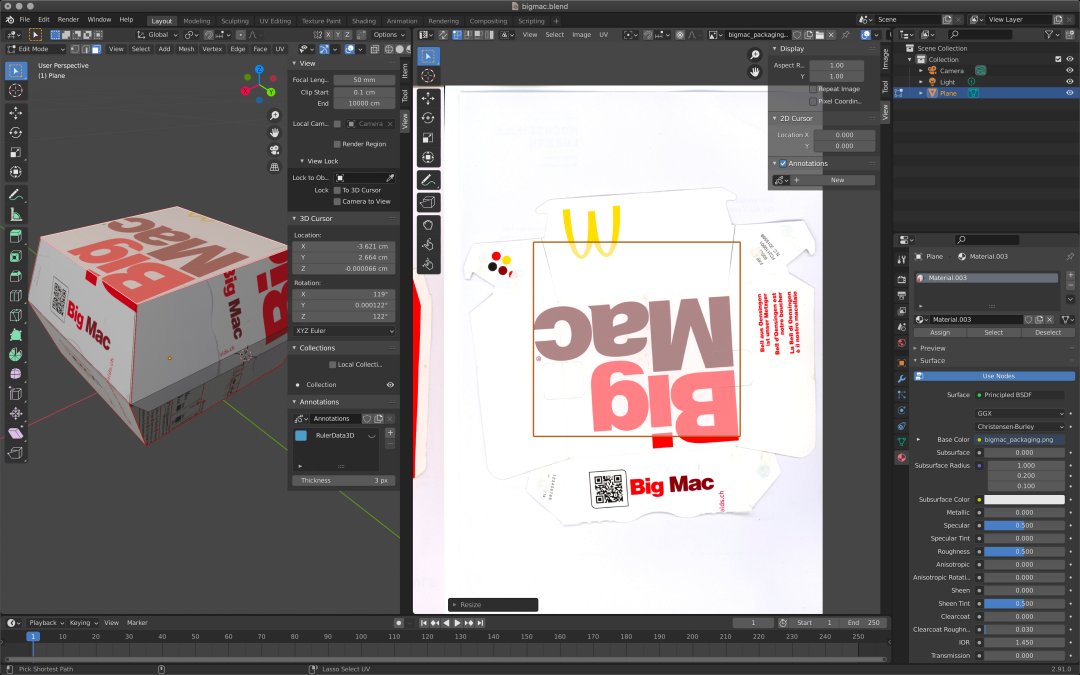Open the Render properties tab

tap(902, 279)
